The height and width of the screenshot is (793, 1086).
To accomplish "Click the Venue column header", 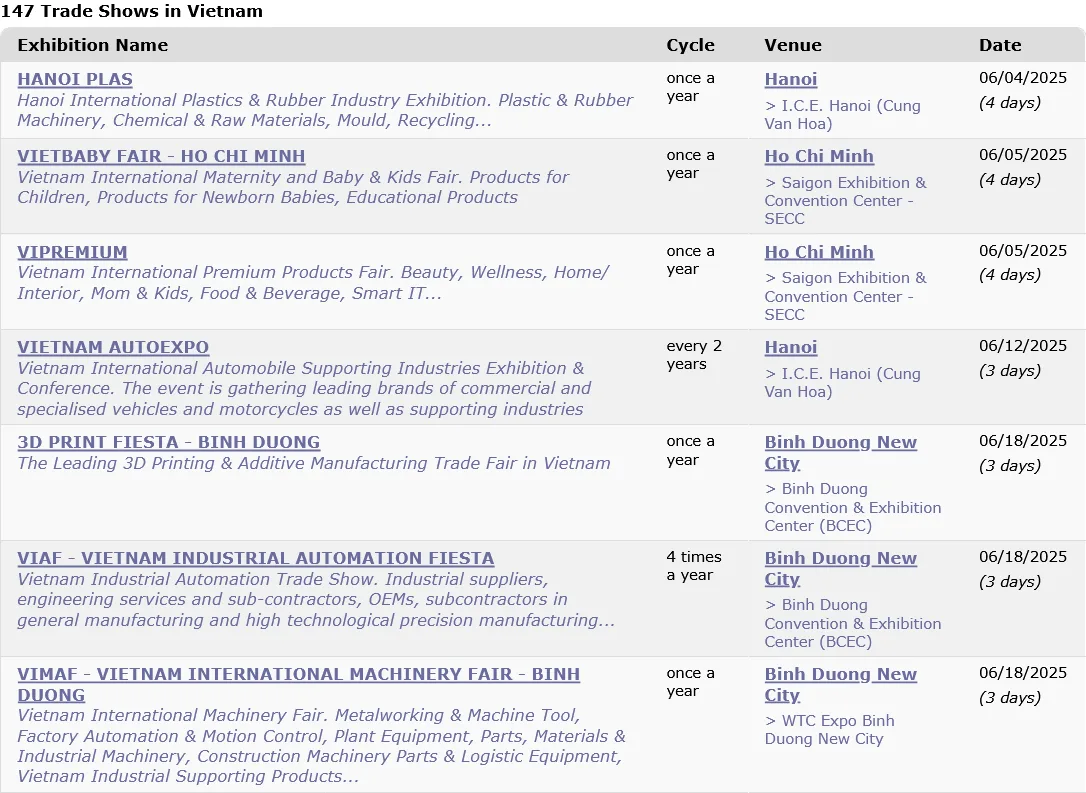I will pos(792,45).
